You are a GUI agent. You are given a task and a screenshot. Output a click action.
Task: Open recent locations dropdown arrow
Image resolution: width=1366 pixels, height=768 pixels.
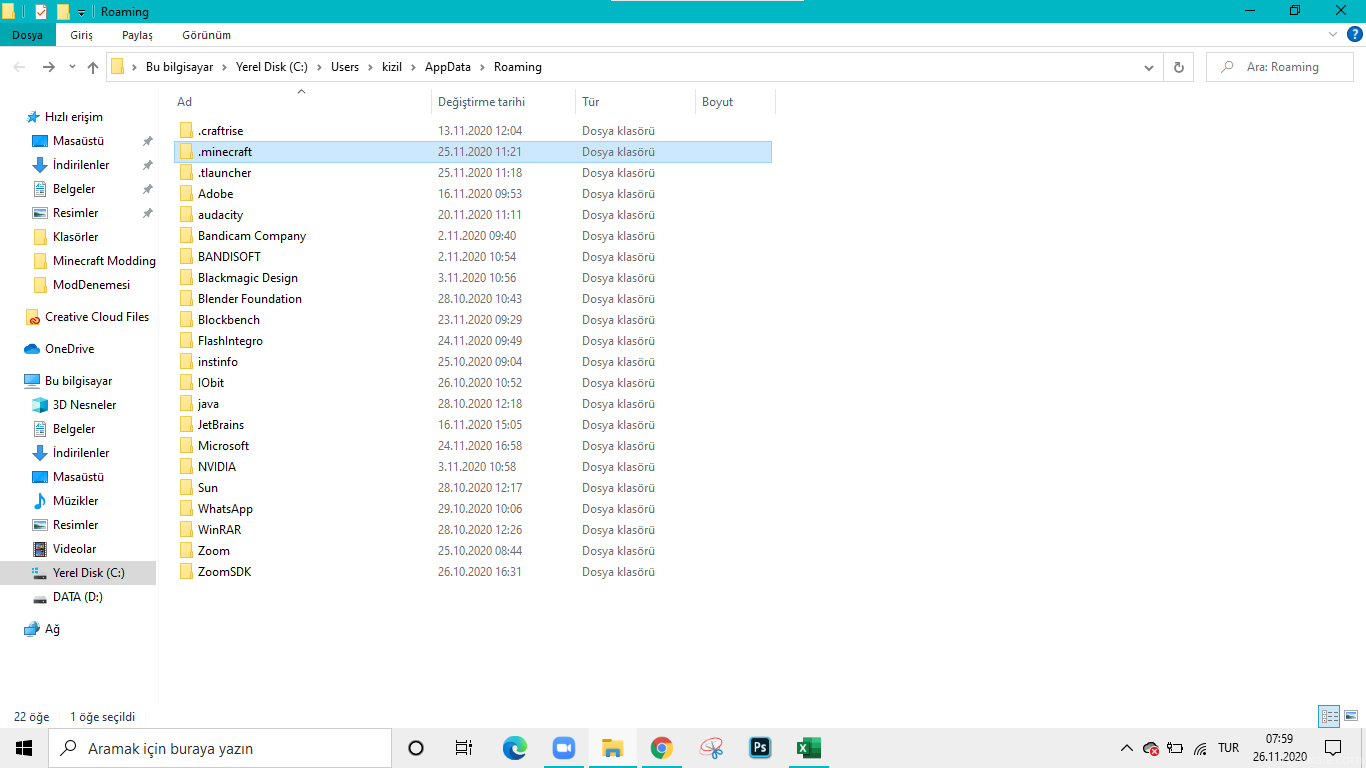72,67
